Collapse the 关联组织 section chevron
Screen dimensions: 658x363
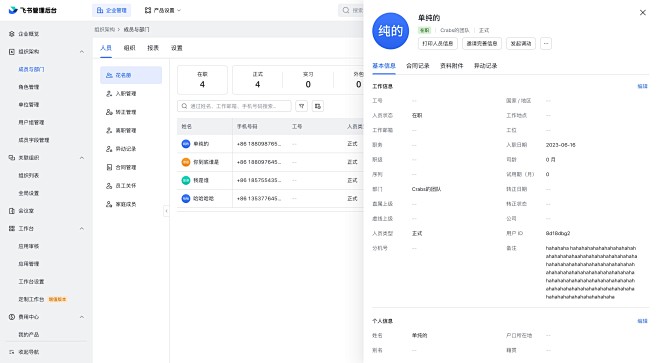82,158
